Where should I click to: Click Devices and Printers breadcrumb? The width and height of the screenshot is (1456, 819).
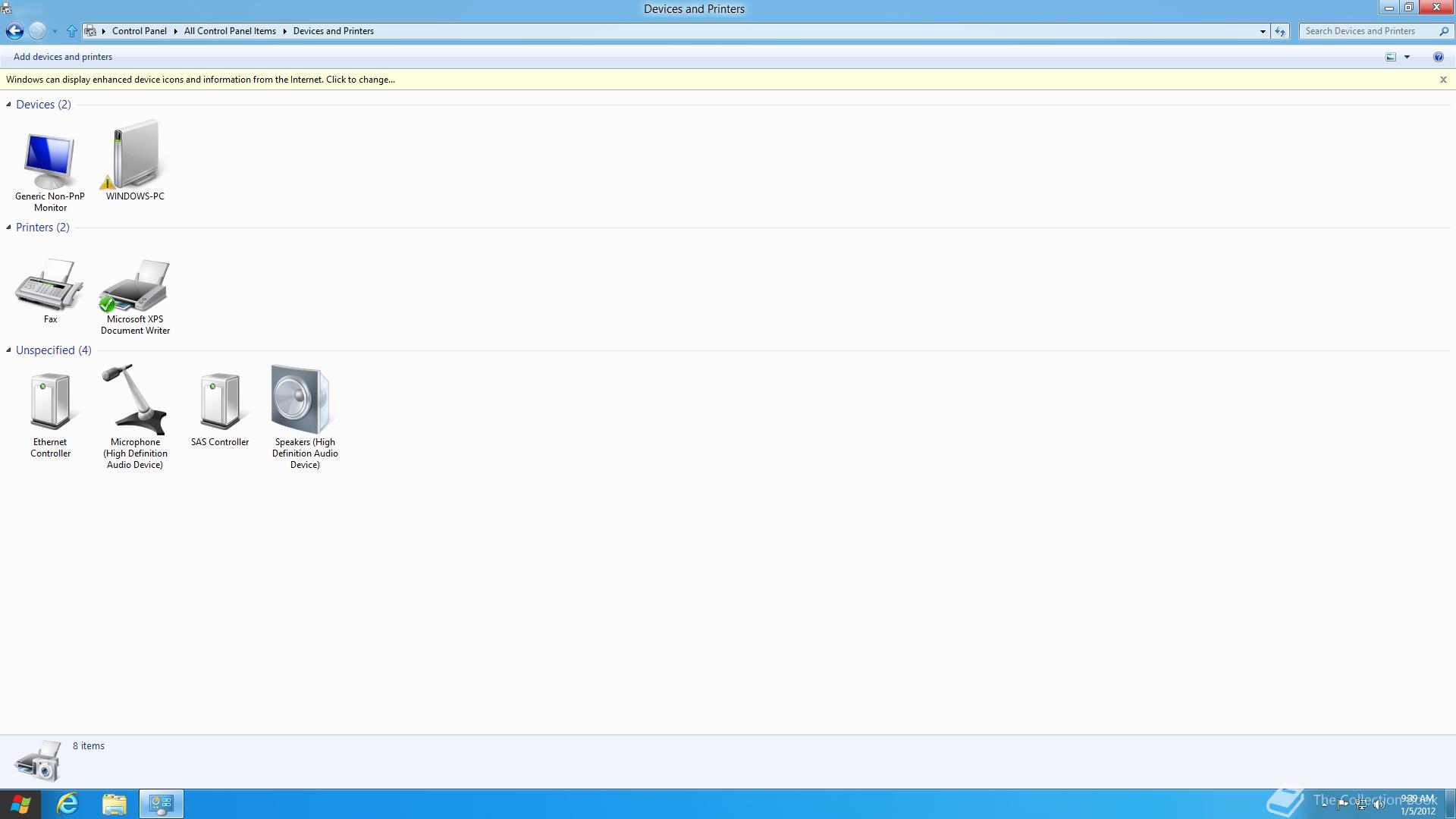click(x=334, y=31)
